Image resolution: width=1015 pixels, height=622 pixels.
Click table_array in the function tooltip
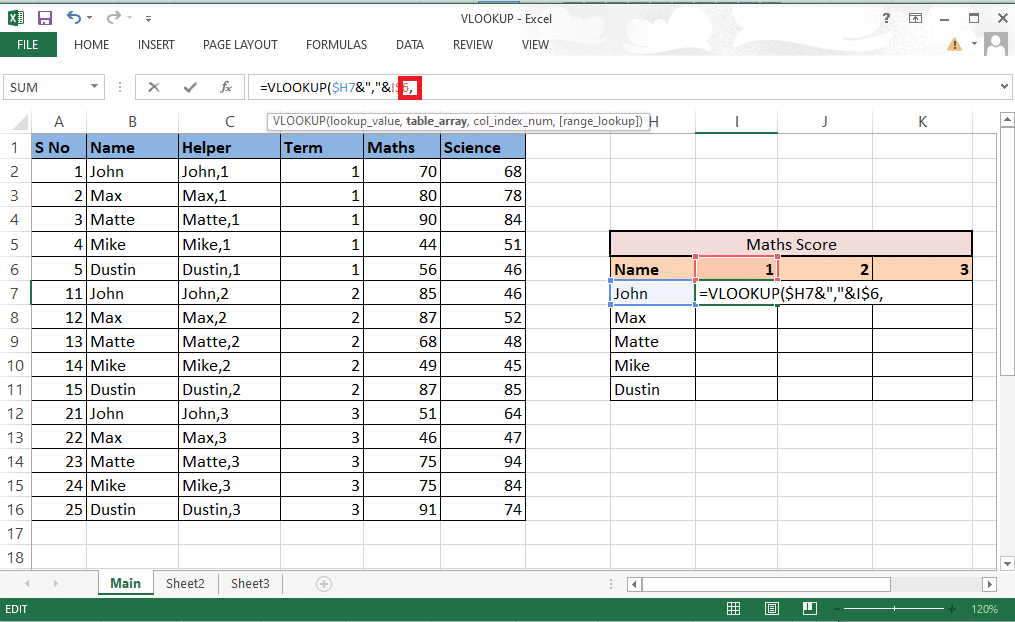pyautogui.click(x=436, y=121)
